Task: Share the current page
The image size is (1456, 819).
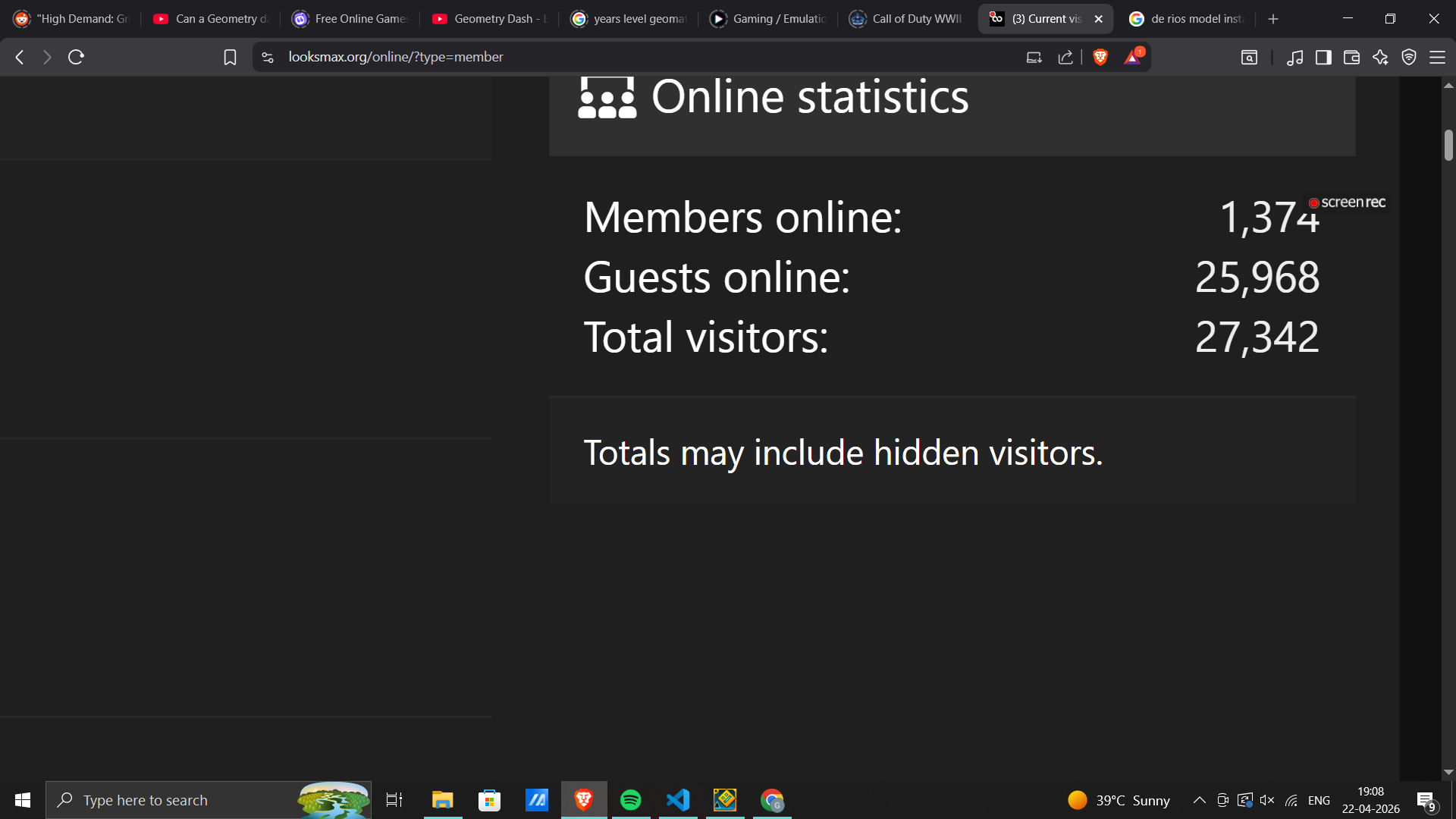Action: coord(1065,57)
